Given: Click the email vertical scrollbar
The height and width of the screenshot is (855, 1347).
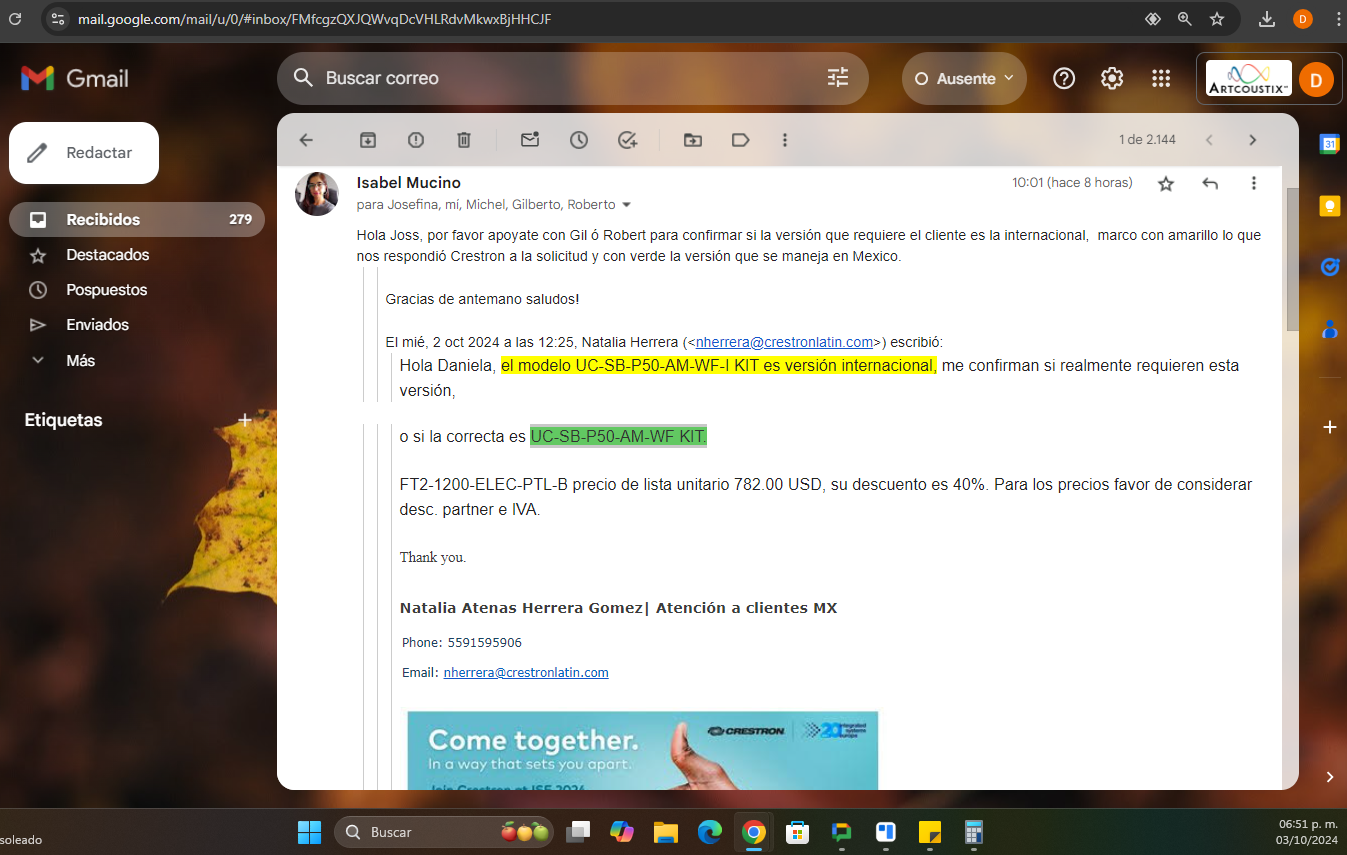Looking at the screenshot, I should (x=1292, y=258).
